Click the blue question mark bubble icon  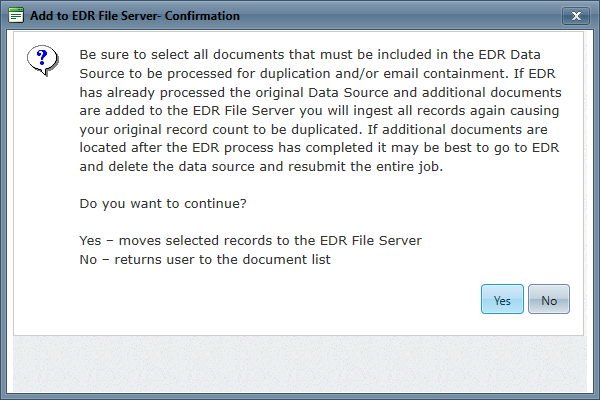point(42,60)
